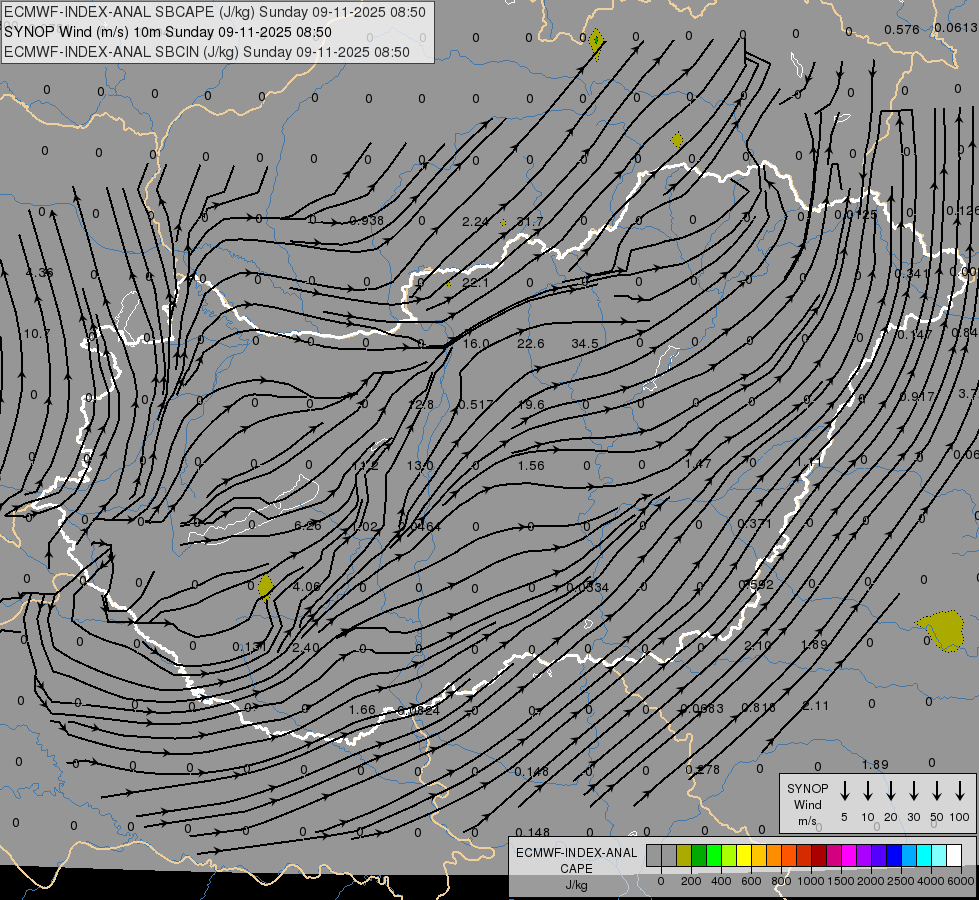
Task: Click the map value 0.592
Action: coord(756,585)
